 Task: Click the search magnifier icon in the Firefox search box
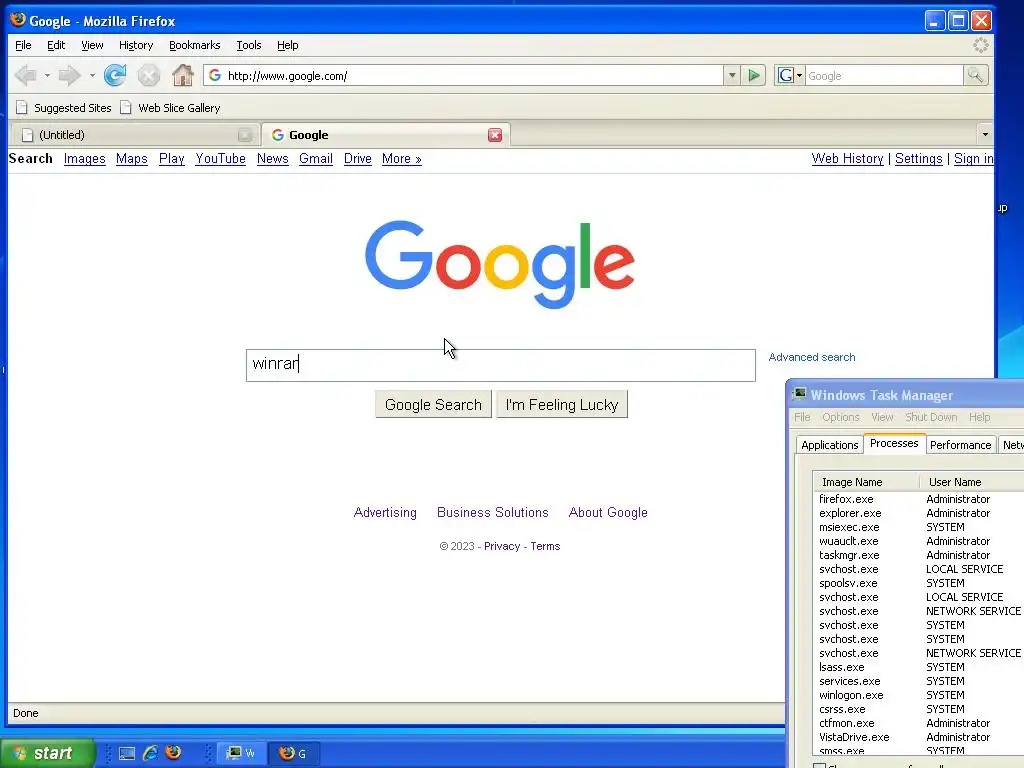click(x=975, y=76)
